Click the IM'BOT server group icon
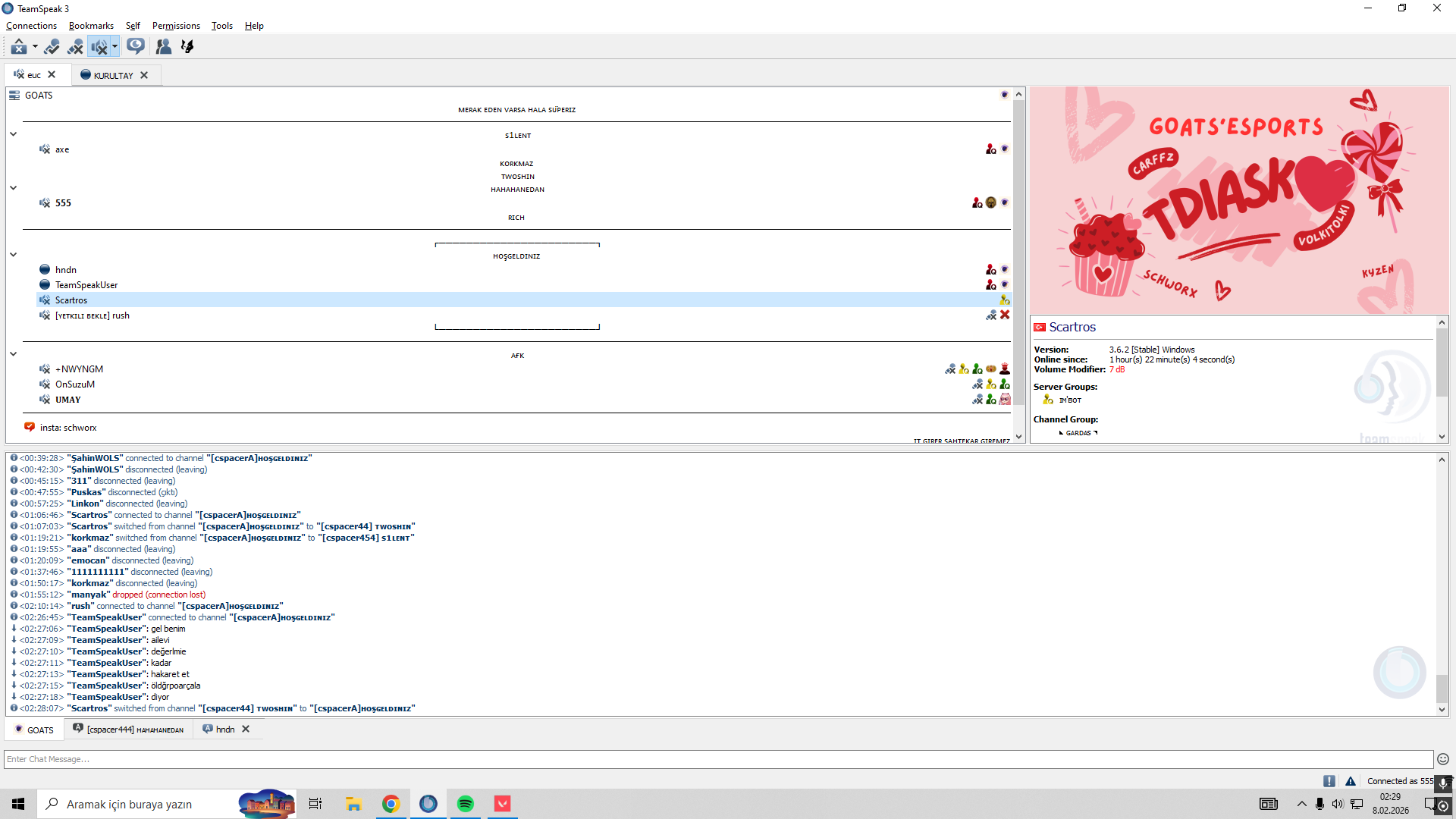 [1048, 400]
